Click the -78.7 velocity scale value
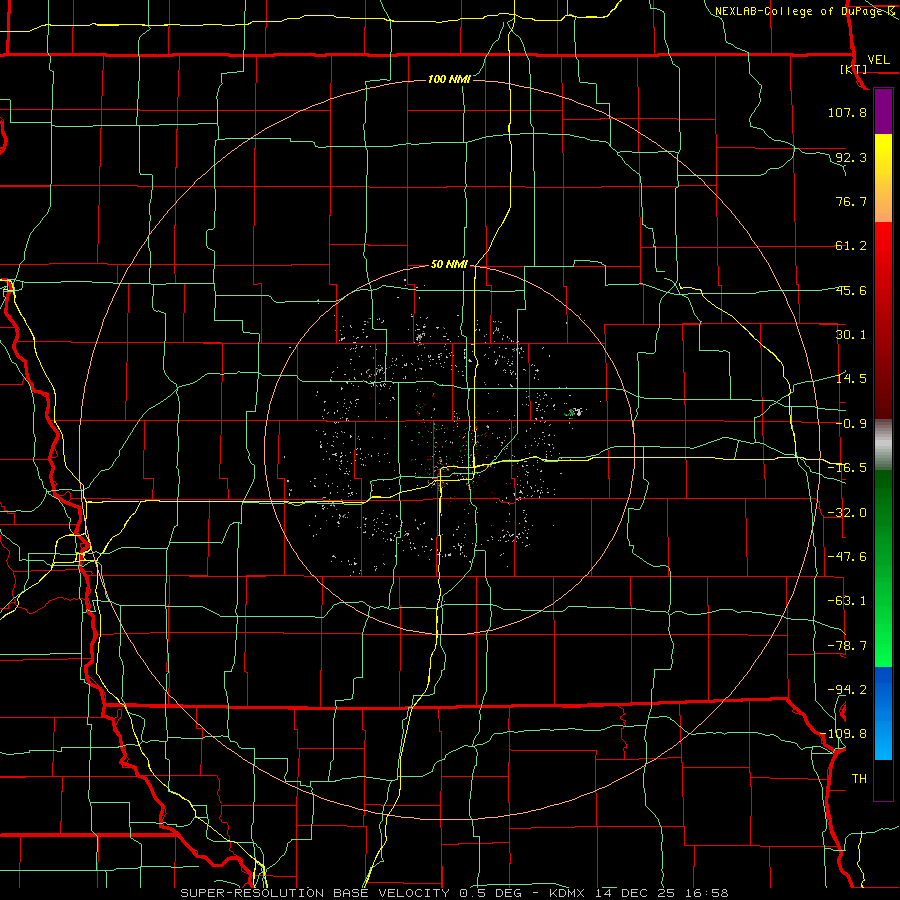The width and height of the screenshot is (900, 900). (847, 646)
